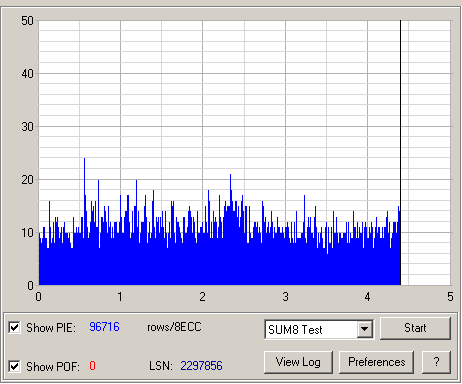
Task: Click the empty unscanned chart area after the black line
Action: pos(426,153)
